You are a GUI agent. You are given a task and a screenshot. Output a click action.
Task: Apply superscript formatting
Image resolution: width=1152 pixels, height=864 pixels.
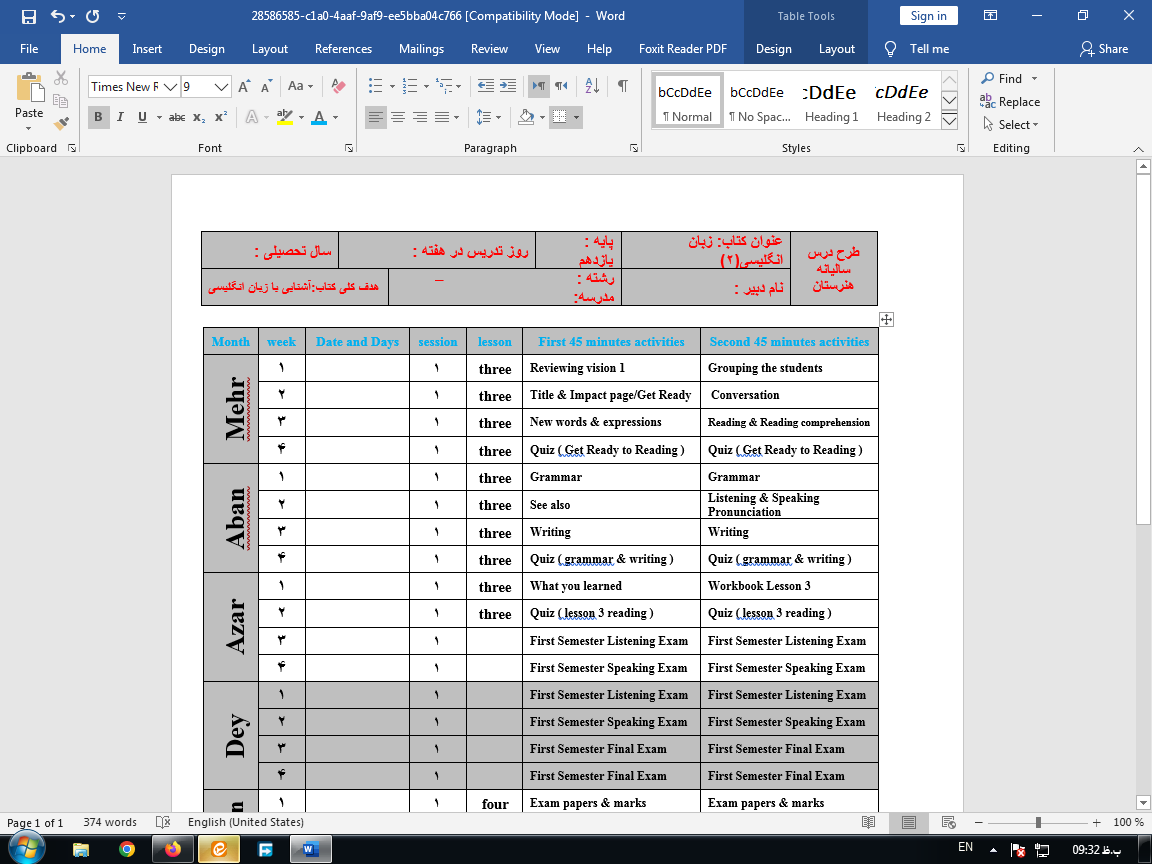220,118
